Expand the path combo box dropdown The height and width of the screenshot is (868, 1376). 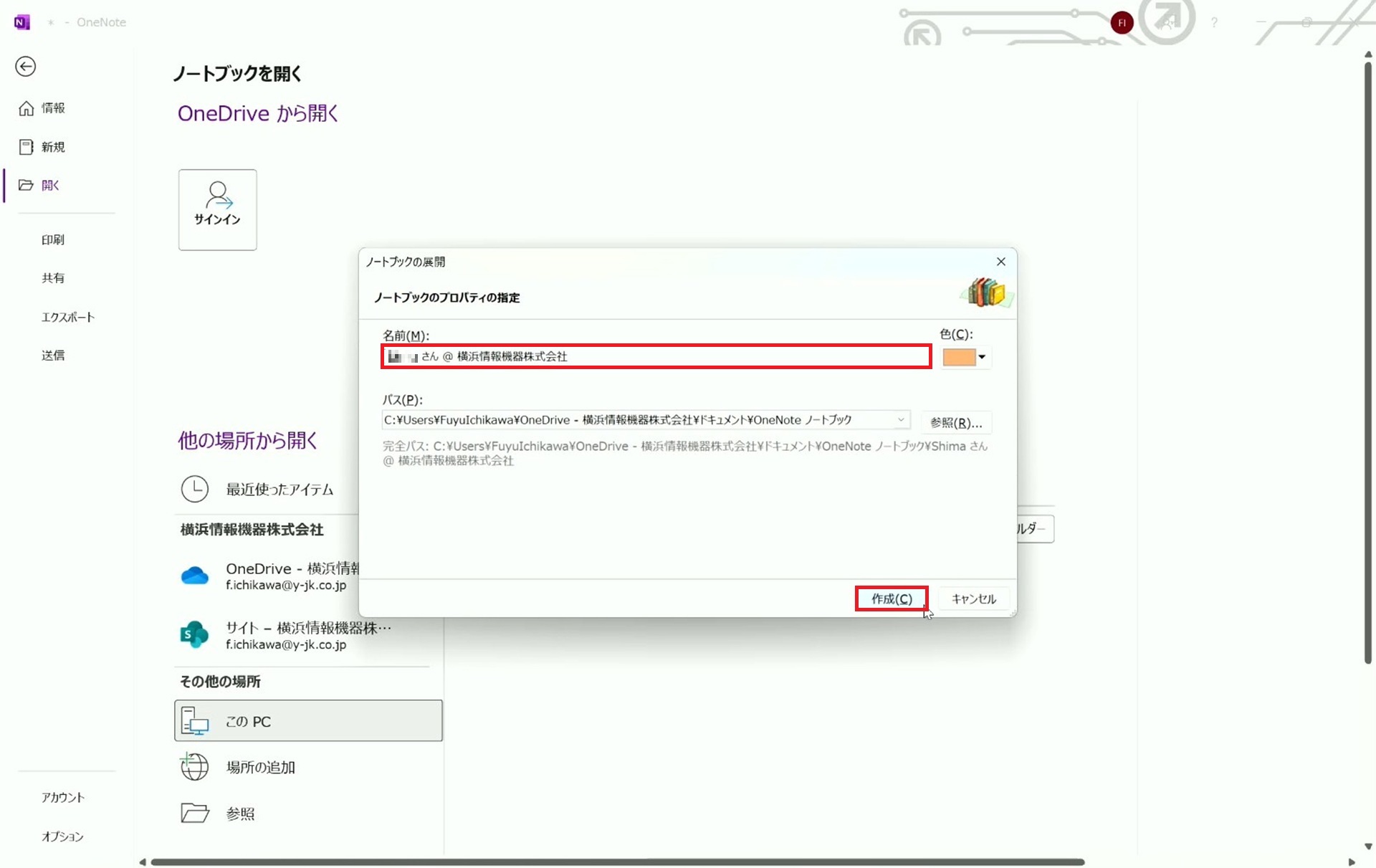tap(901, 420)
